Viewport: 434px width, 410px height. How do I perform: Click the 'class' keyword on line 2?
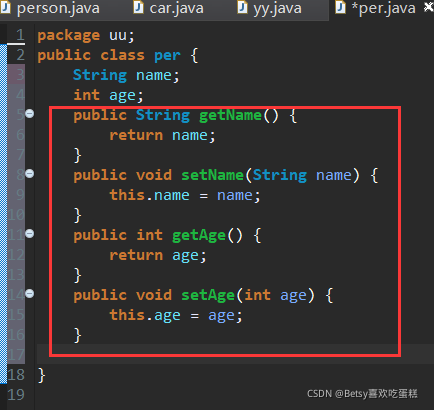coord(122,55)
